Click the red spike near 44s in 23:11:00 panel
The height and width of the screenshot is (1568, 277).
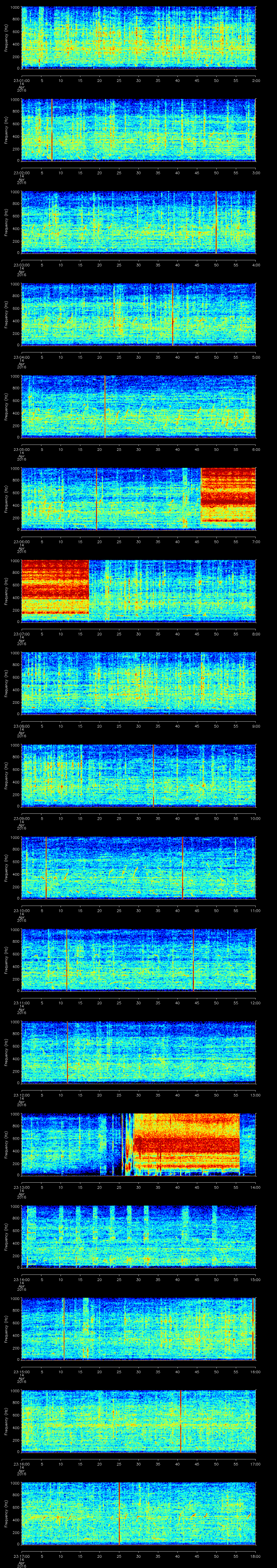[194, 960]
